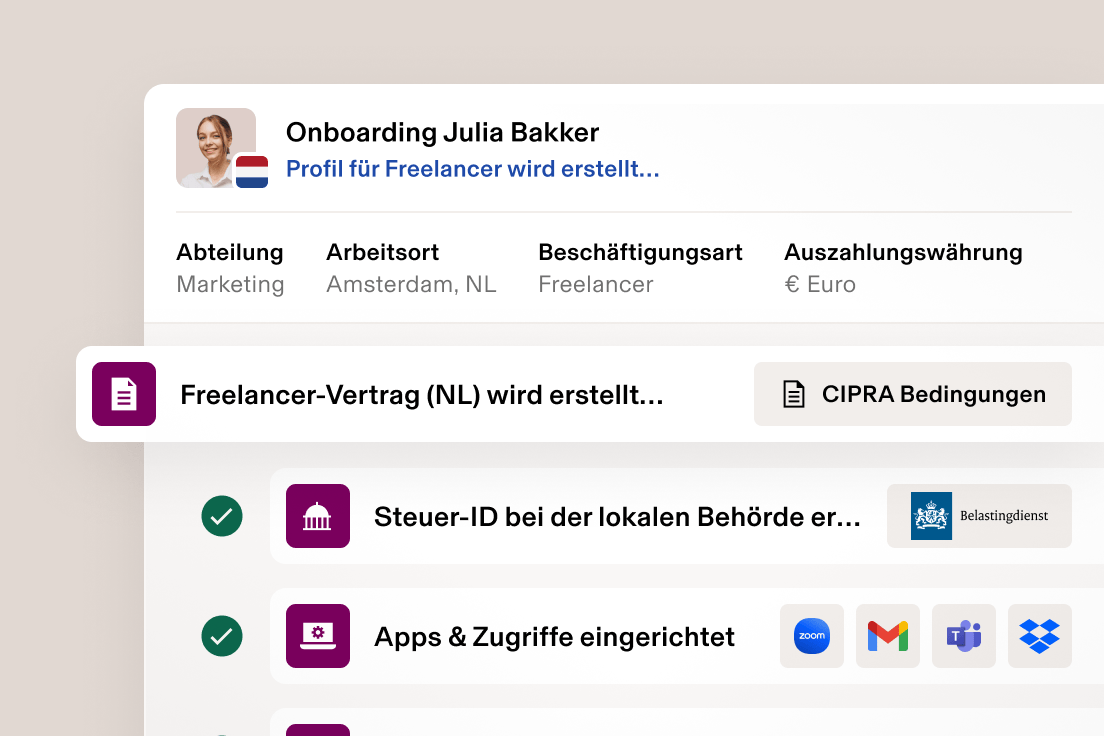Click the Dropbox icon
Screen dimensions: 1104x736
coord(1039,636)
